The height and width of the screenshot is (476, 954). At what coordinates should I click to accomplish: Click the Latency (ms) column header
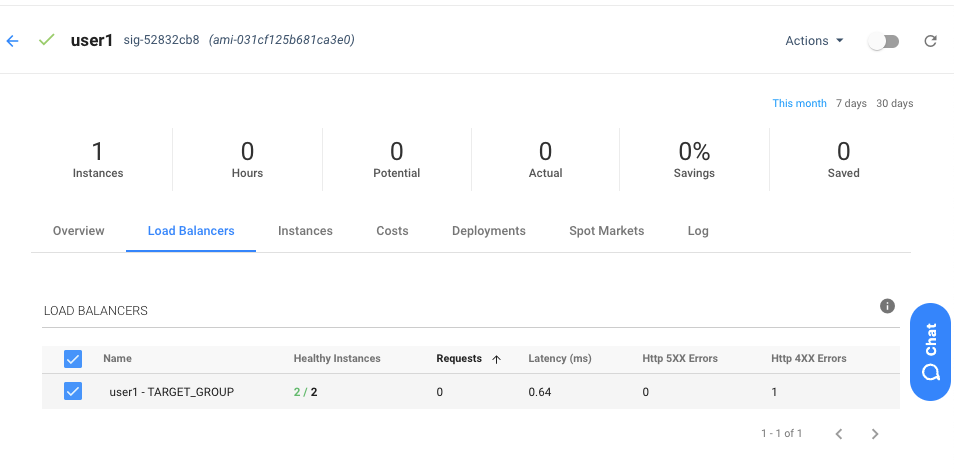(x=560, y=359)
